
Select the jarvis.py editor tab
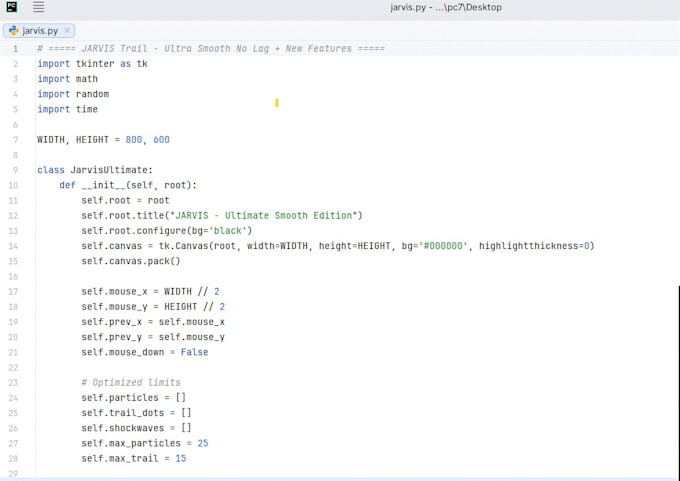[x=39, y=31]
